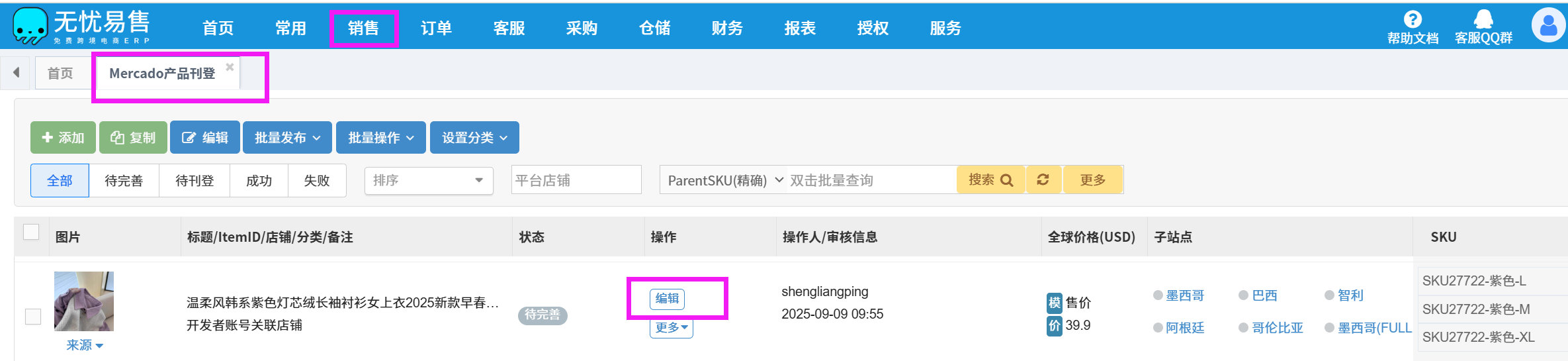
Task: Click the 无忧易售 logo
Action: click(x=81, y=26)
